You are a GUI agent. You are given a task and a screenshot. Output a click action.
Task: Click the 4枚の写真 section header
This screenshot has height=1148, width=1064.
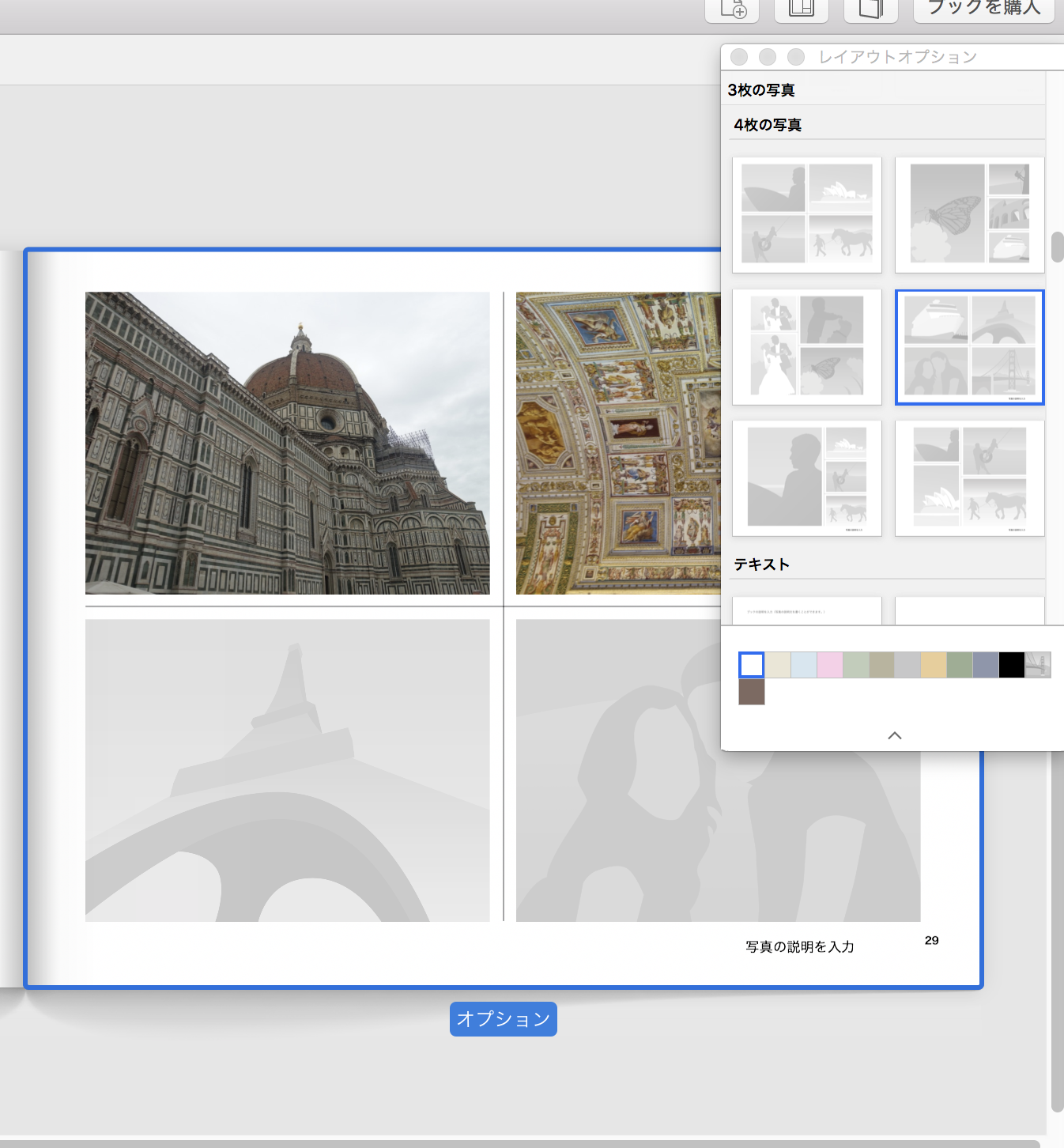click(x=768, y=125)
